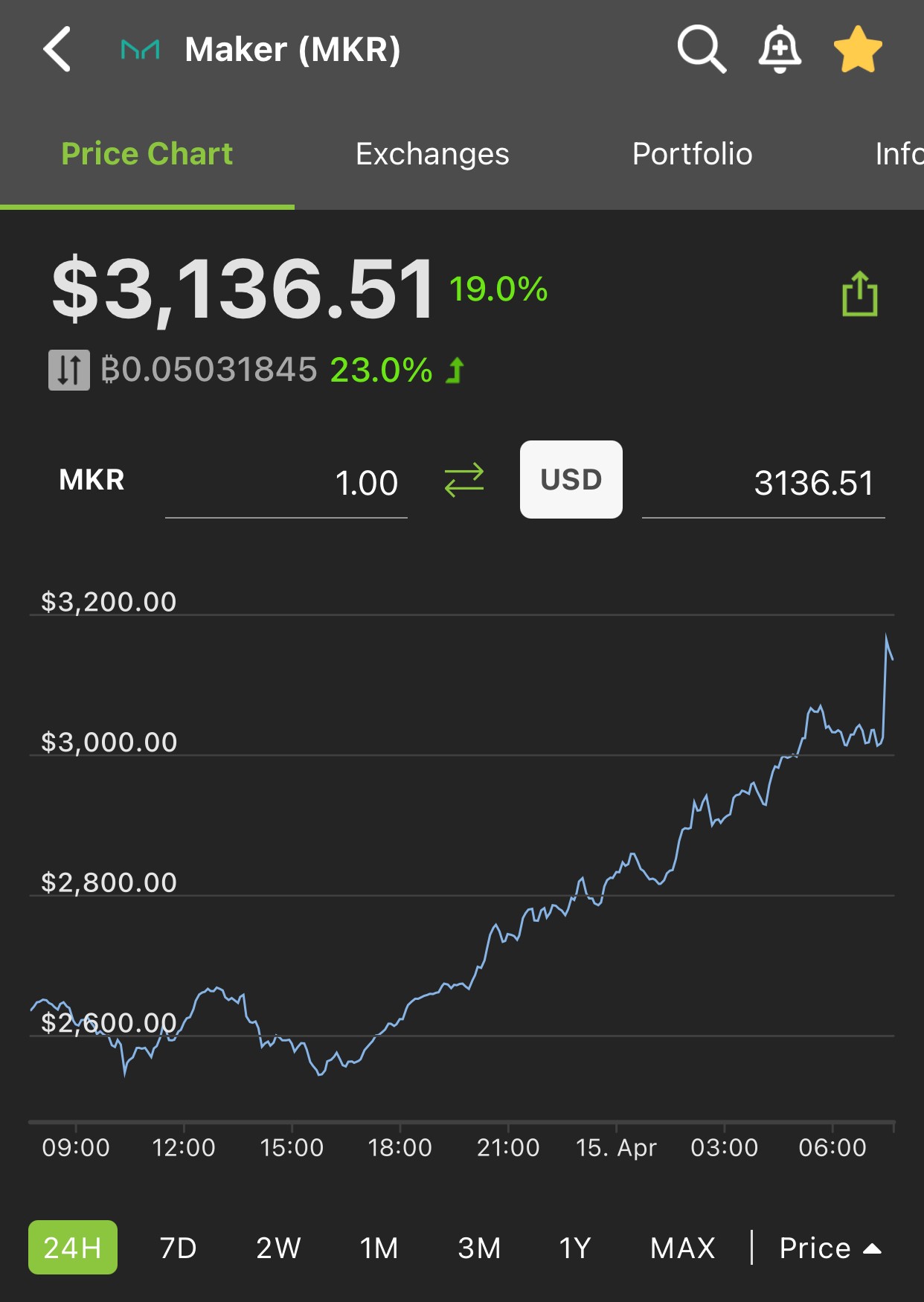The width and height of the screenshot is (924, 1302).
Task: Open the search magnifier icon
Action: (x=701, y=49)
